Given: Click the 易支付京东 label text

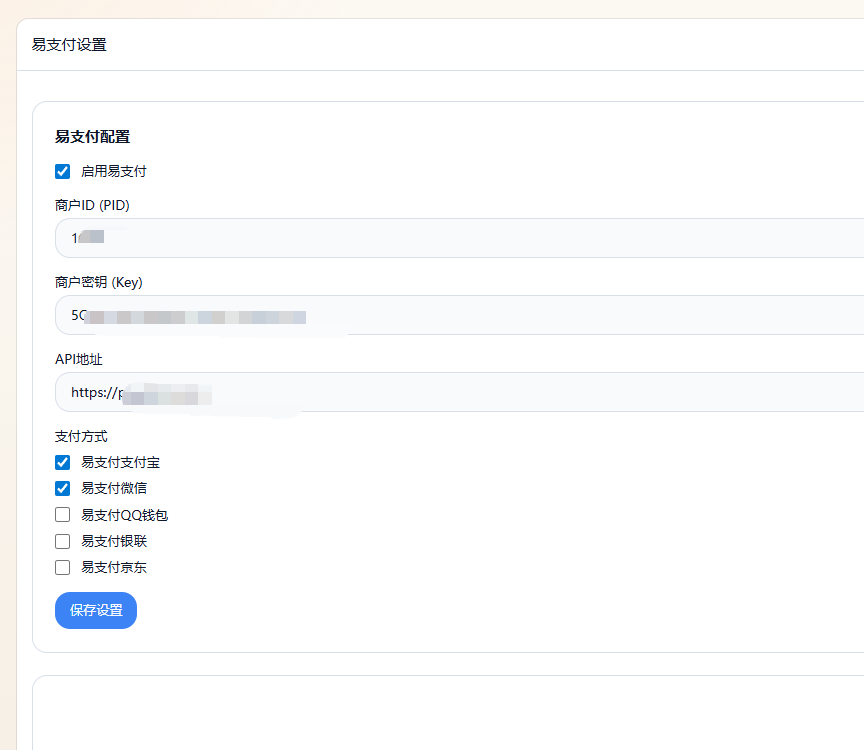Looking at the screenshot, I should [114, 567].
